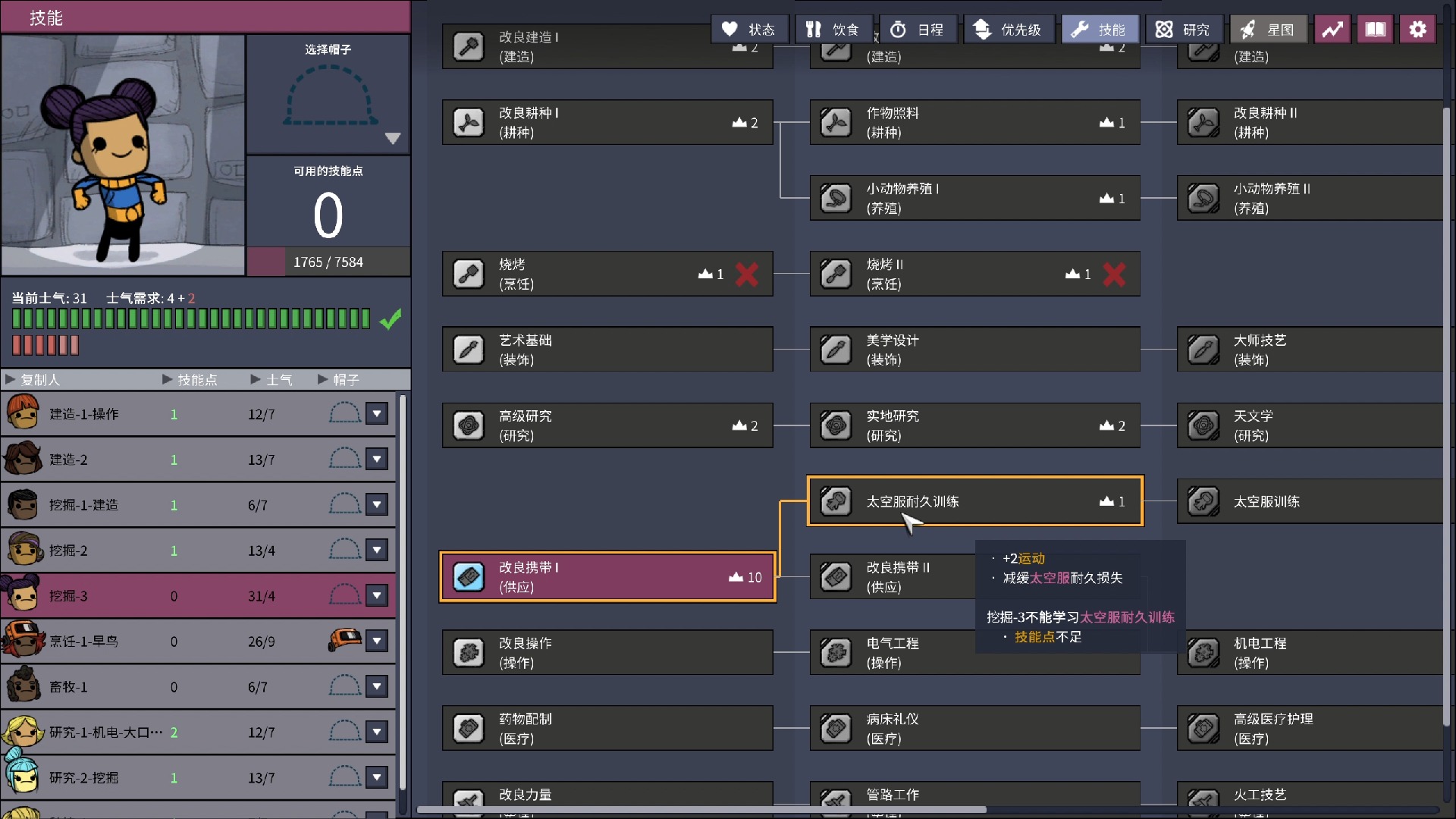The width and height of the screenshot is (1456, 819).
Task: Switch to the 研究 tab
Action: 1183,30
